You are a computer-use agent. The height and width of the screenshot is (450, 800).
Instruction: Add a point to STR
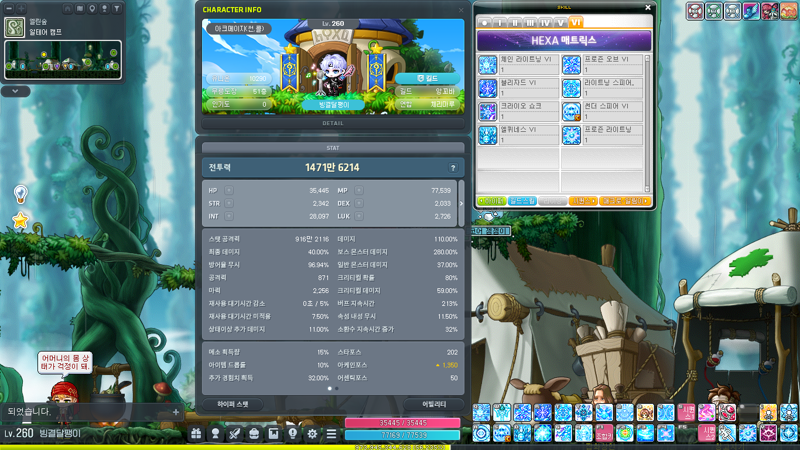[x=229, y=203]
